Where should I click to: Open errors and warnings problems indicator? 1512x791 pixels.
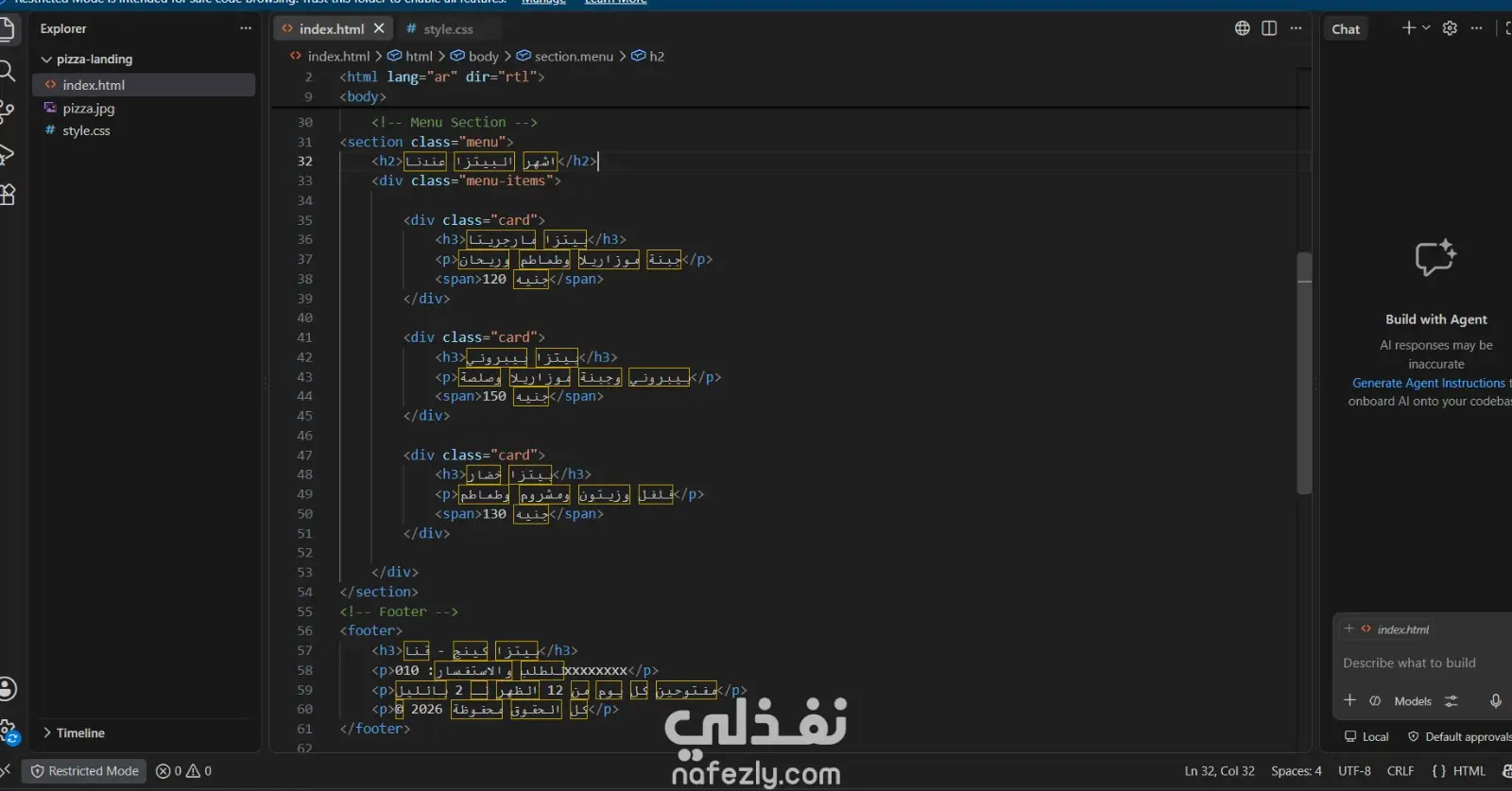183,771
